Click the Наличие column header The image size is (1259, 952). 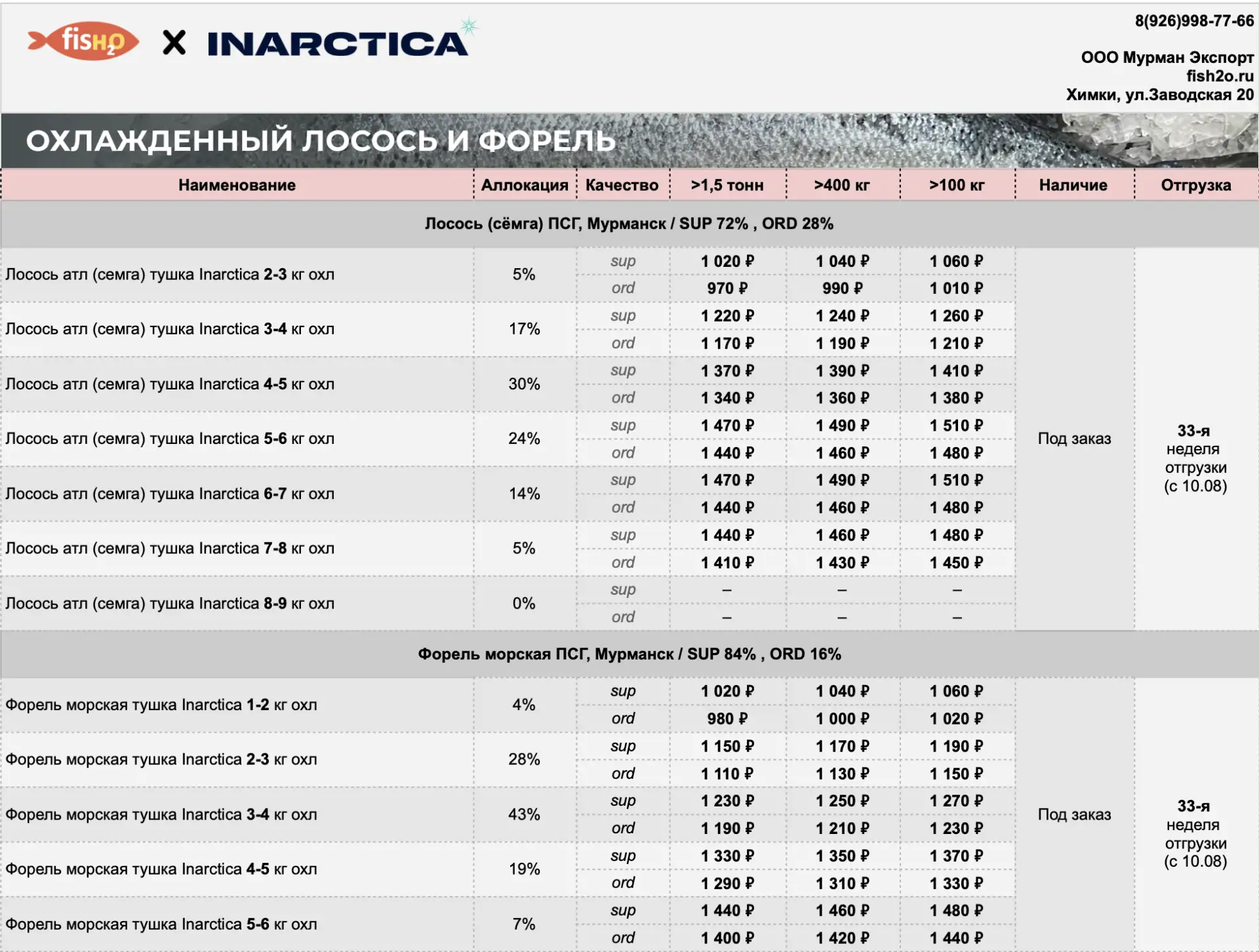(x=1073, y=185)
